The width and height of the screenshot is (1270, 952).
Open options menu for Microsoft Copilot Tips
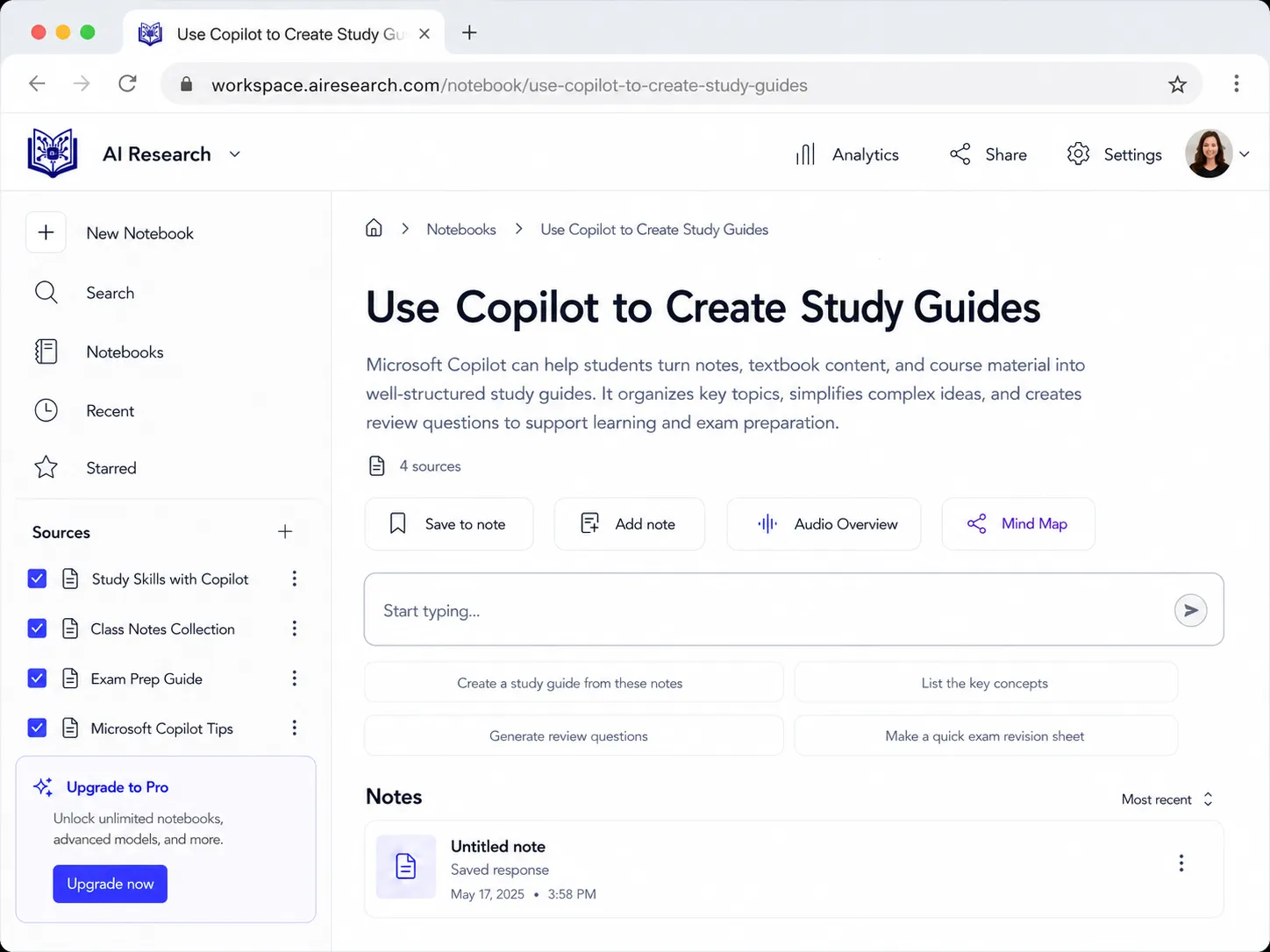(295, 728)
